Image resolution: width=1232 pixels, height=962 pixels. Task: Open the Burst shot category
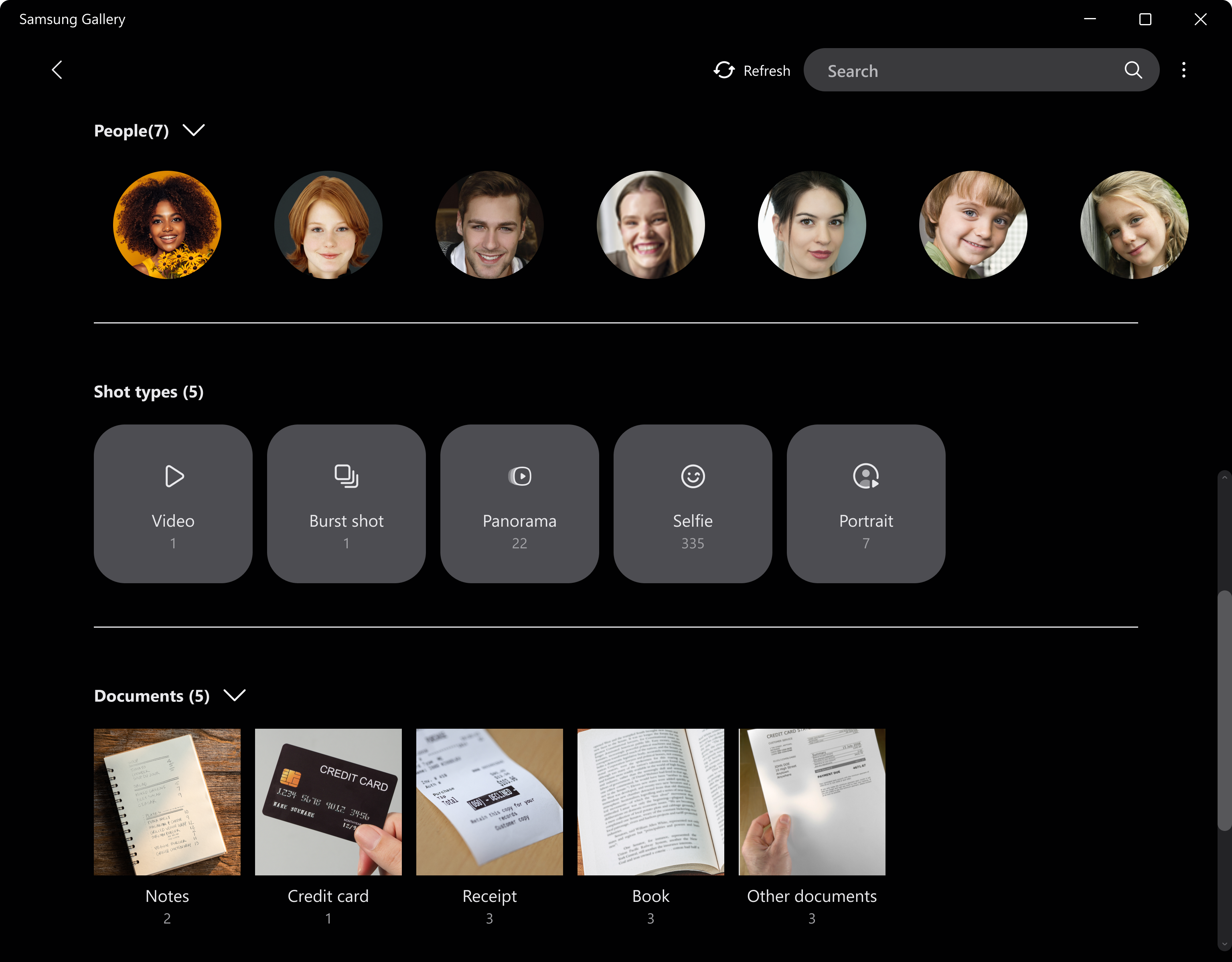pos(346,503)
